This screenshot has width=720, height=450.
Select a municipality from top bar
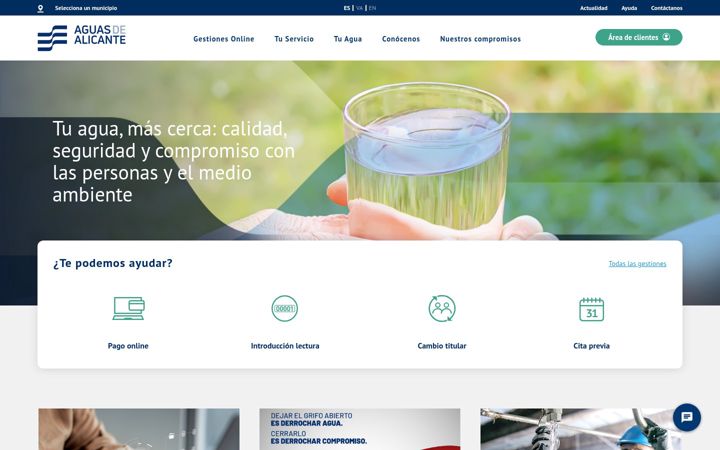(x=86, y=8)
